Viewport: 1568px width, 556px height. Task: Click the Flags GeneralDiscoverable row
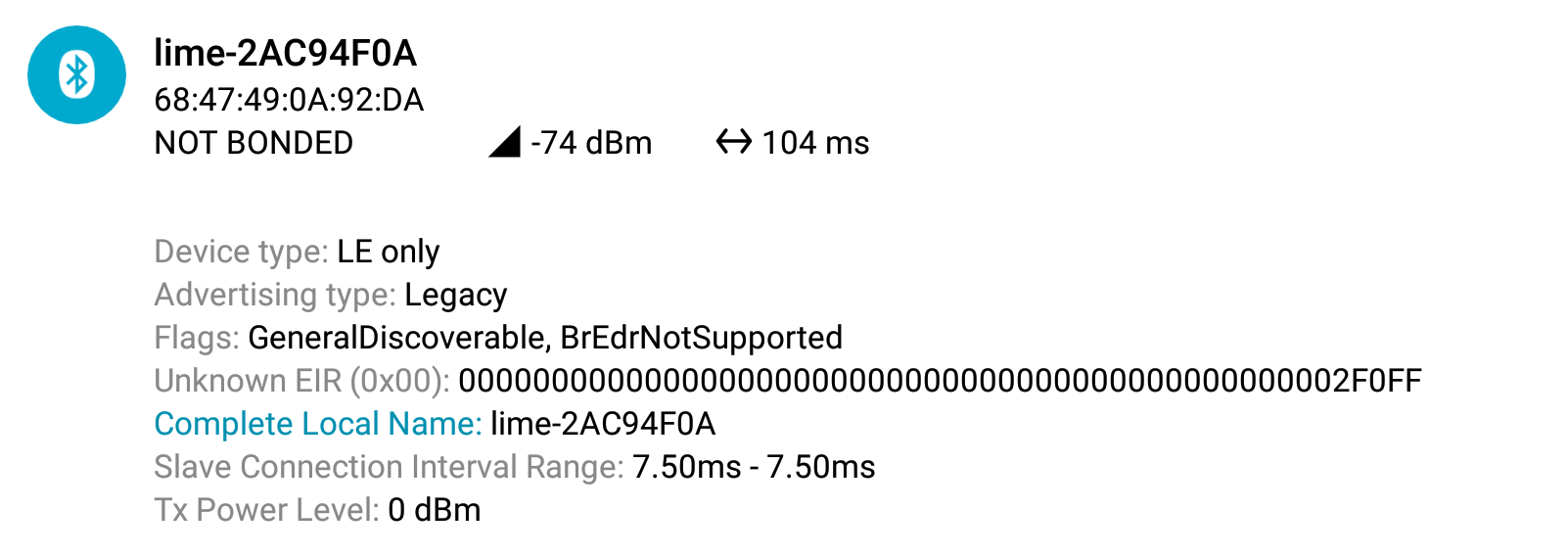click(498, 338)
